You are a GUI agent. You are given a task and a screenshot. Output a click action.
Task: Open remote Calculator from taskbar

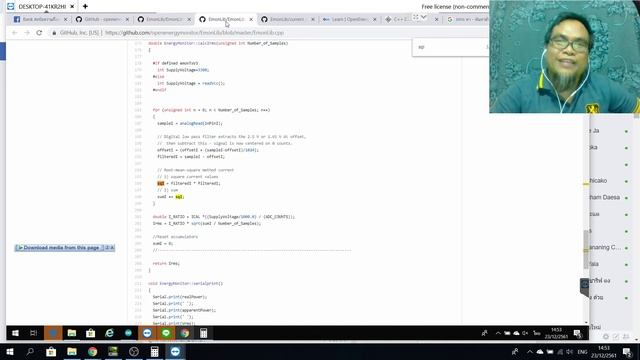pos(203,333)
